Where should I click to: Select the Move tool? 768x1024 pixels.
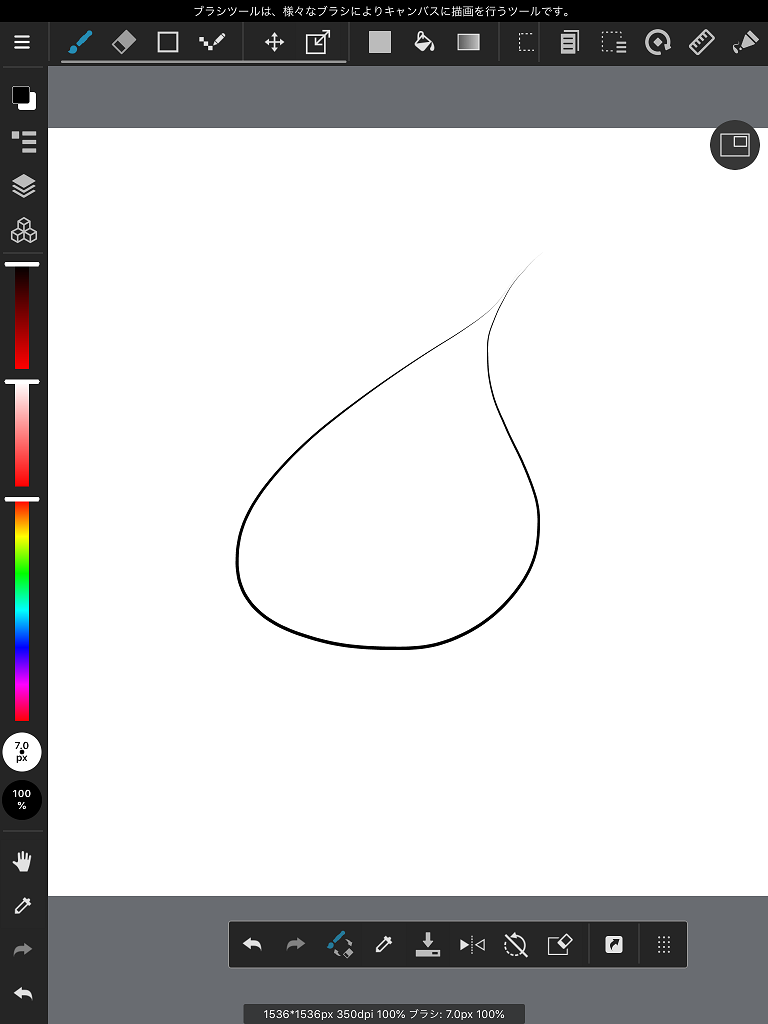coord(274,42)
